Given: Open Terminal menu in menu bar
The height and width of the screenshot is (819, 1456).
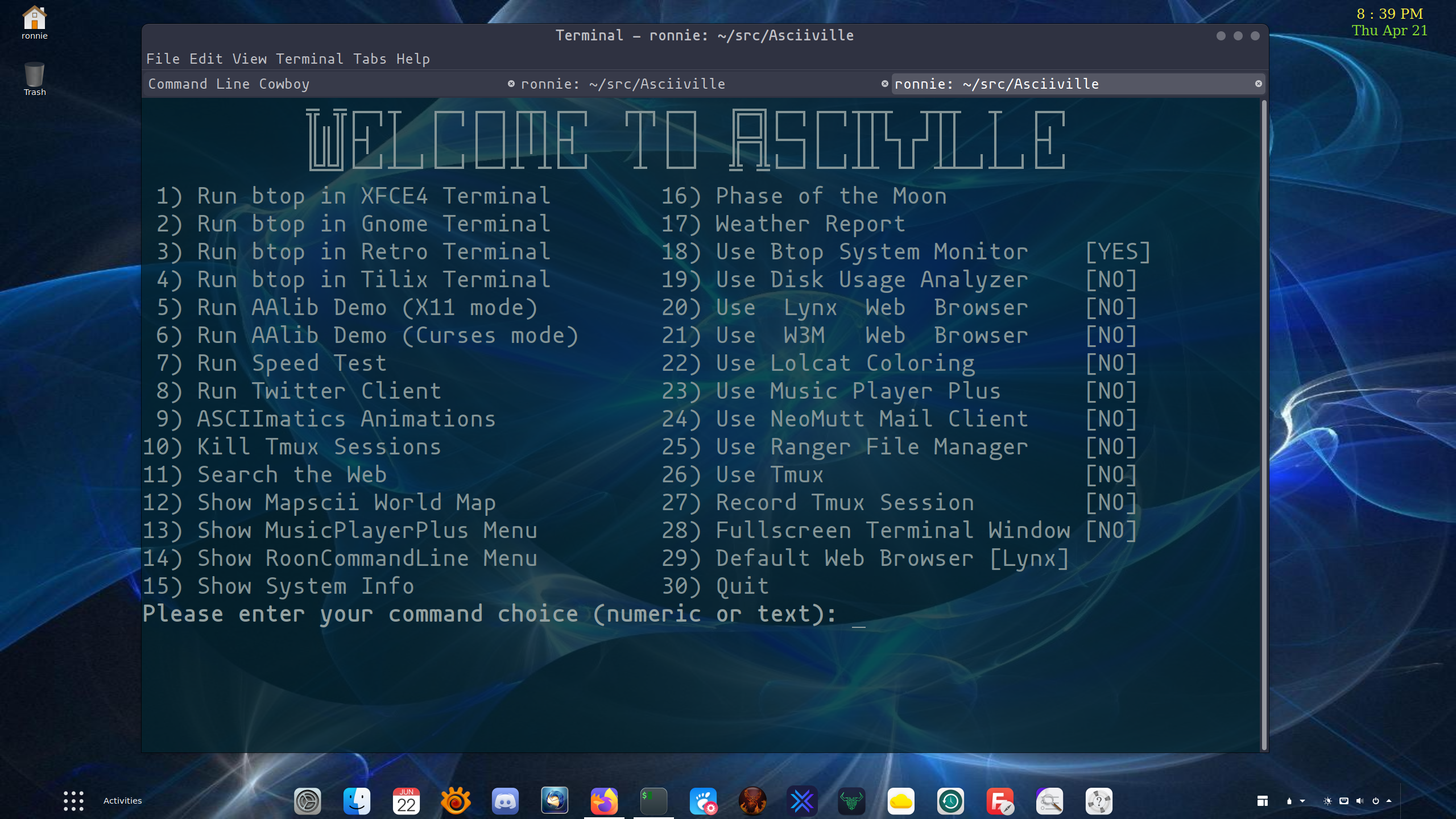Looking at the screenshot, I should pyautogui.click(x=308, y=58).
